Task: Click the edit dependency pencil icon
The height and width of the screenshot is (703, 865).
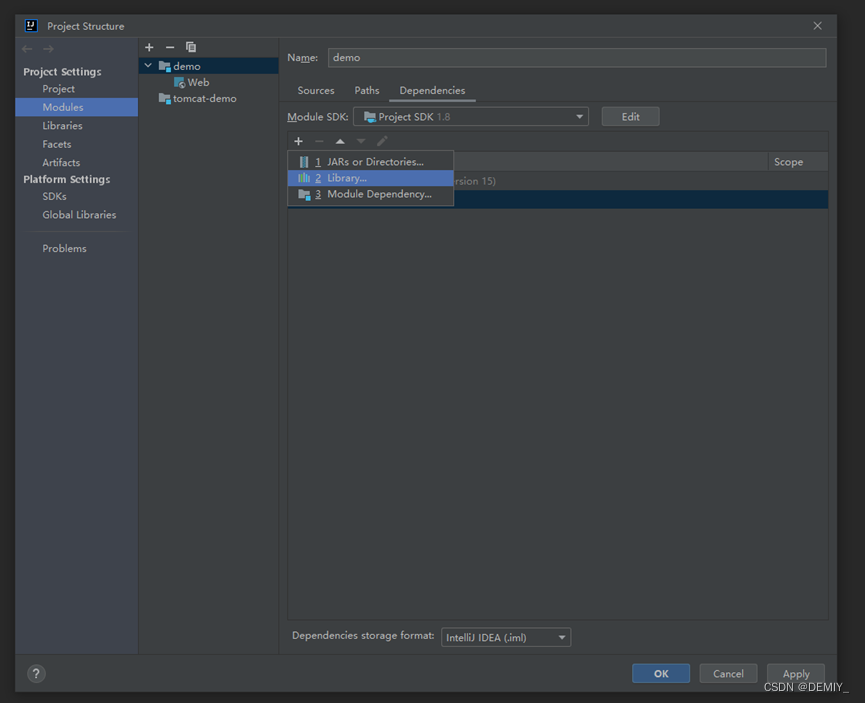Action: click(382, 141)
